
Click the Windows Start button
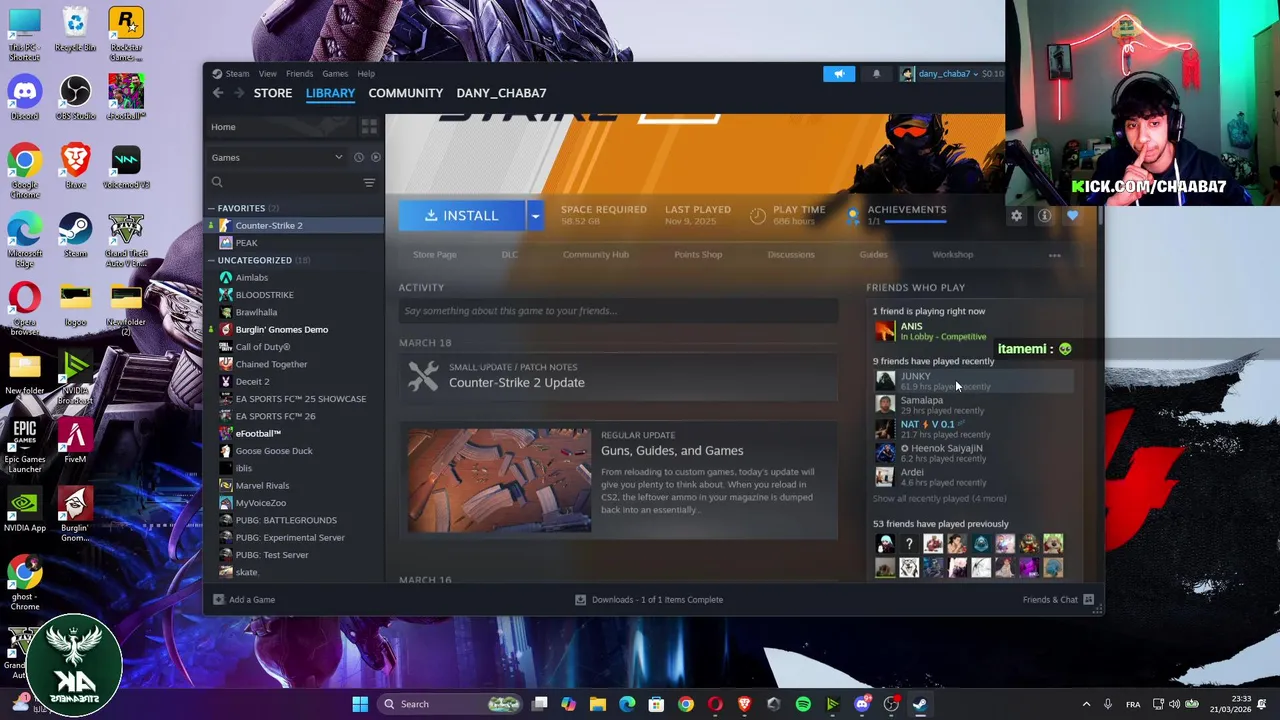point(360,704)
